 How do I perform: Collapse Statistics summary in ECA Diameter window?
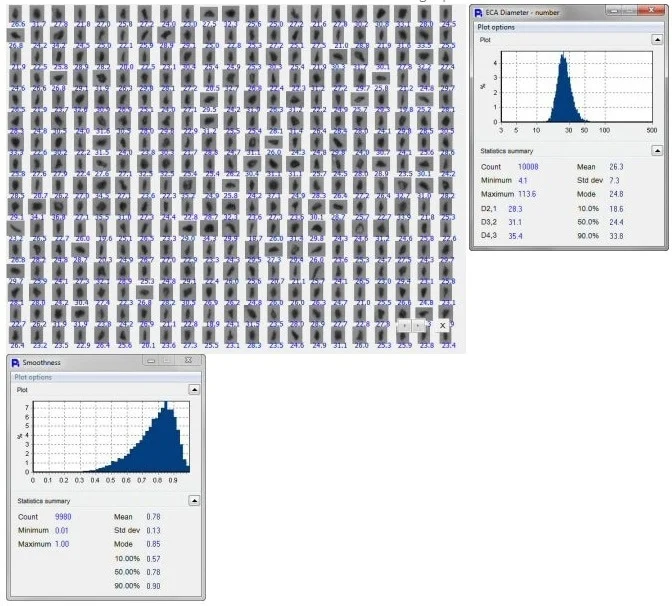click(x=656, y=150)
